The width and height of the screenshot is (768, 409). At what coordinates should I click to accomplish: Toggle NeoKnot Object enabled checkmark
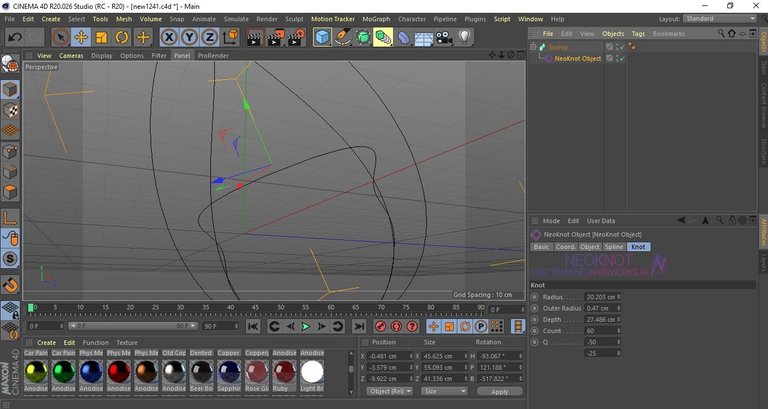click(622, 58)
